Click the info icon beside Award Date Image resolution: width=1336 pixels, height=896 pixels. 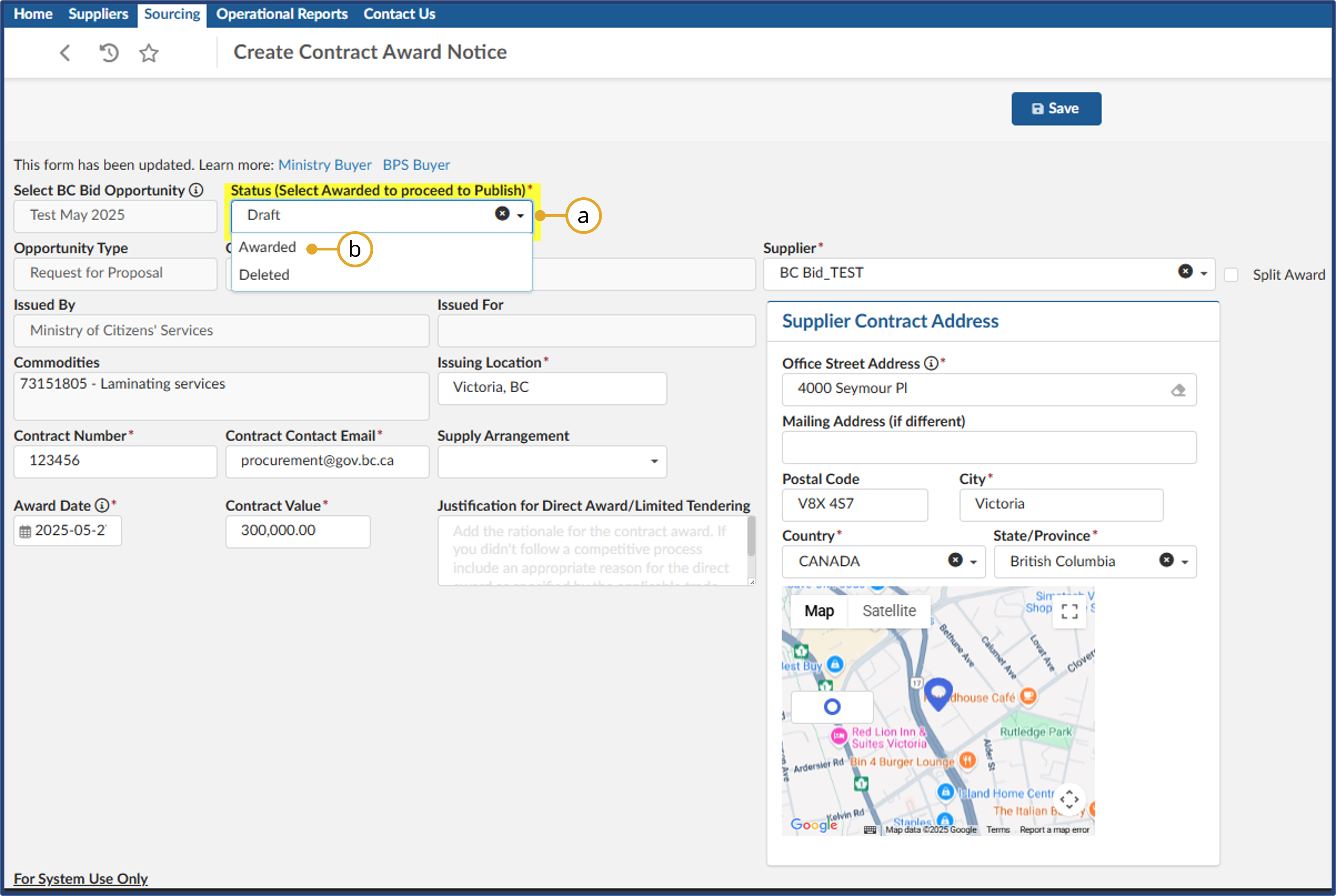pos(102,506)
